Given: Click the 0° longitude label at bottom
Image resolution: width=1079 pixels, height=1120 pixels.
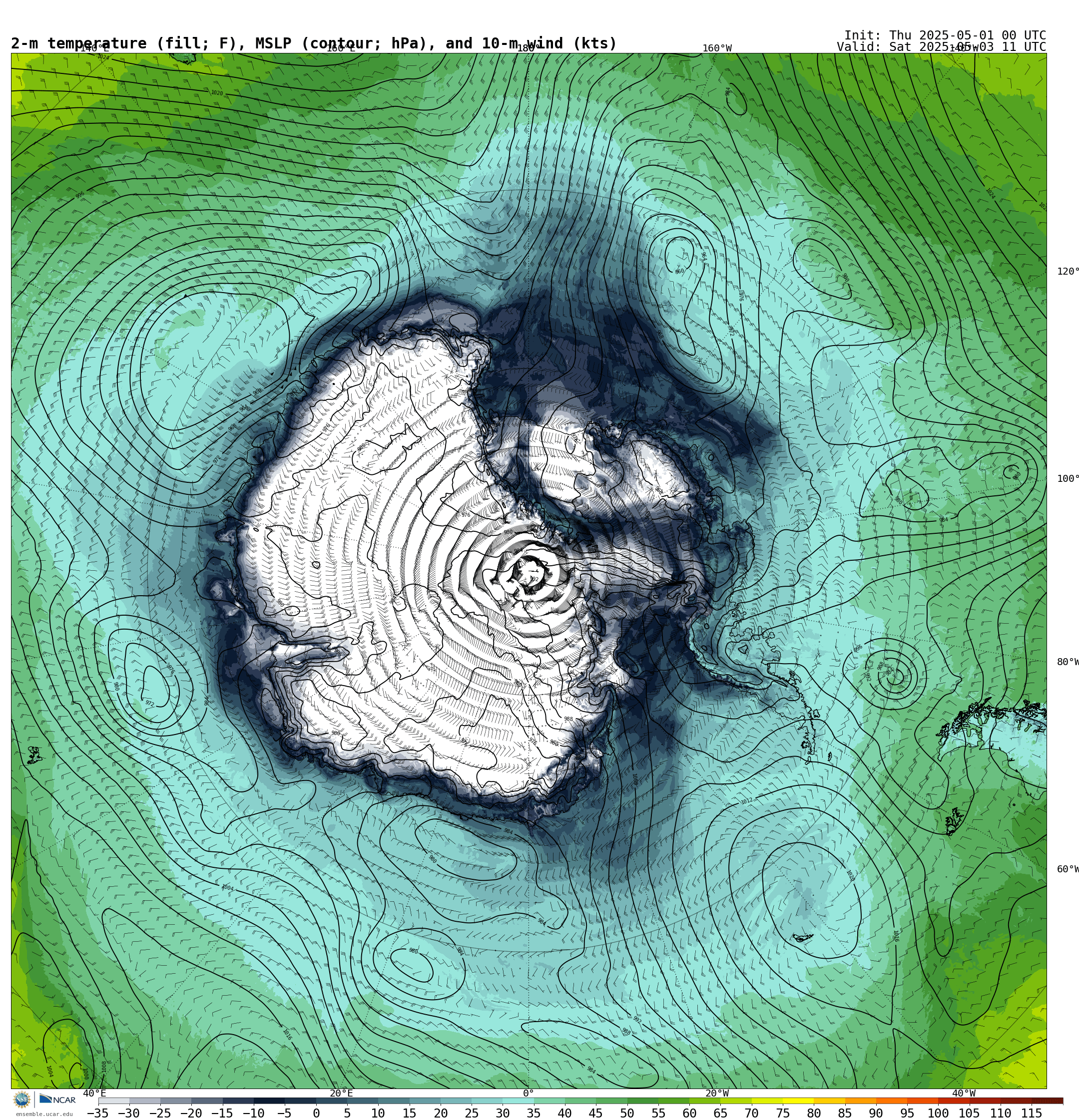Looking at the screenshot, I should tap(529, 1093).
